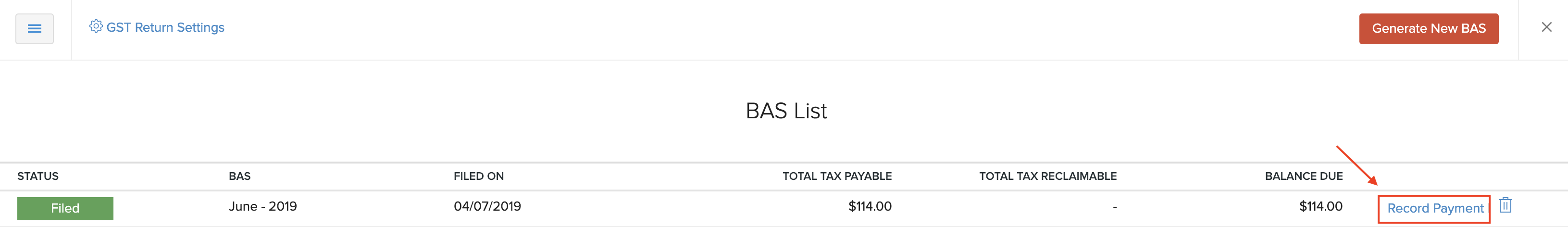Select the 04/07/2019 filed date

click(x=487, y=206)
